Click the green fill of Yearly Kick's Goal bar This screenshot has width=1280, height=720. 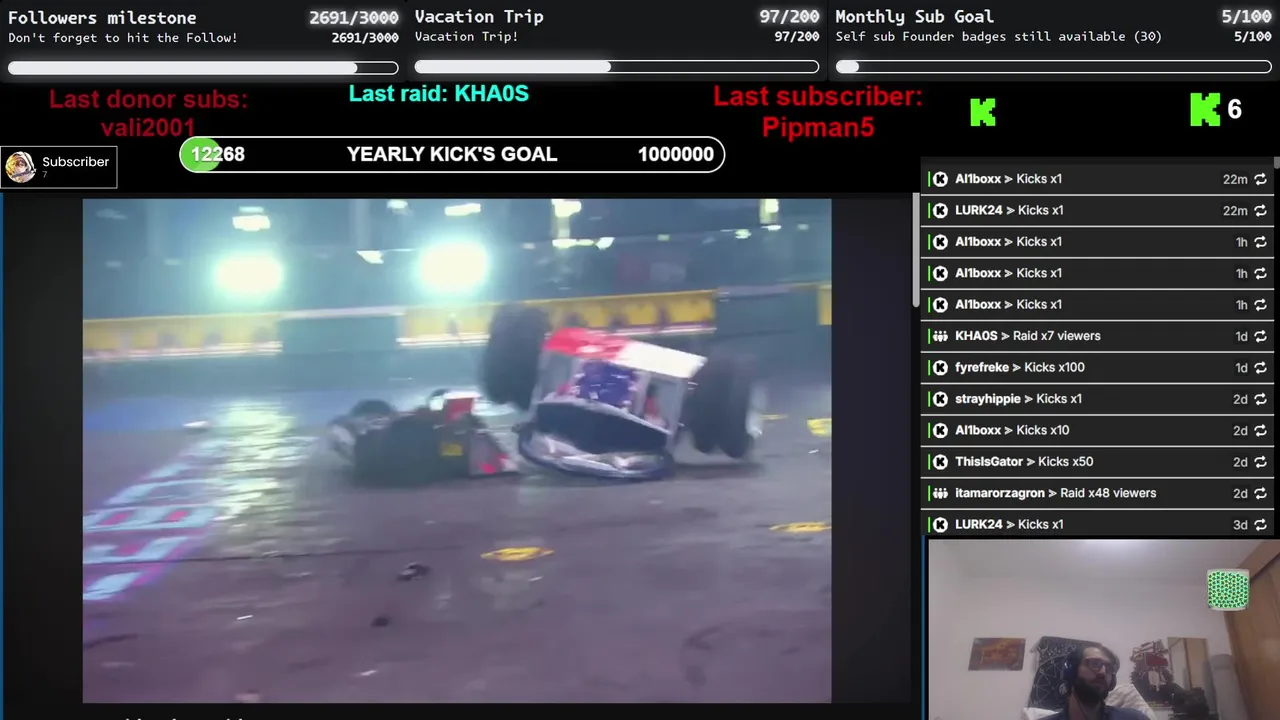point(200,154)
